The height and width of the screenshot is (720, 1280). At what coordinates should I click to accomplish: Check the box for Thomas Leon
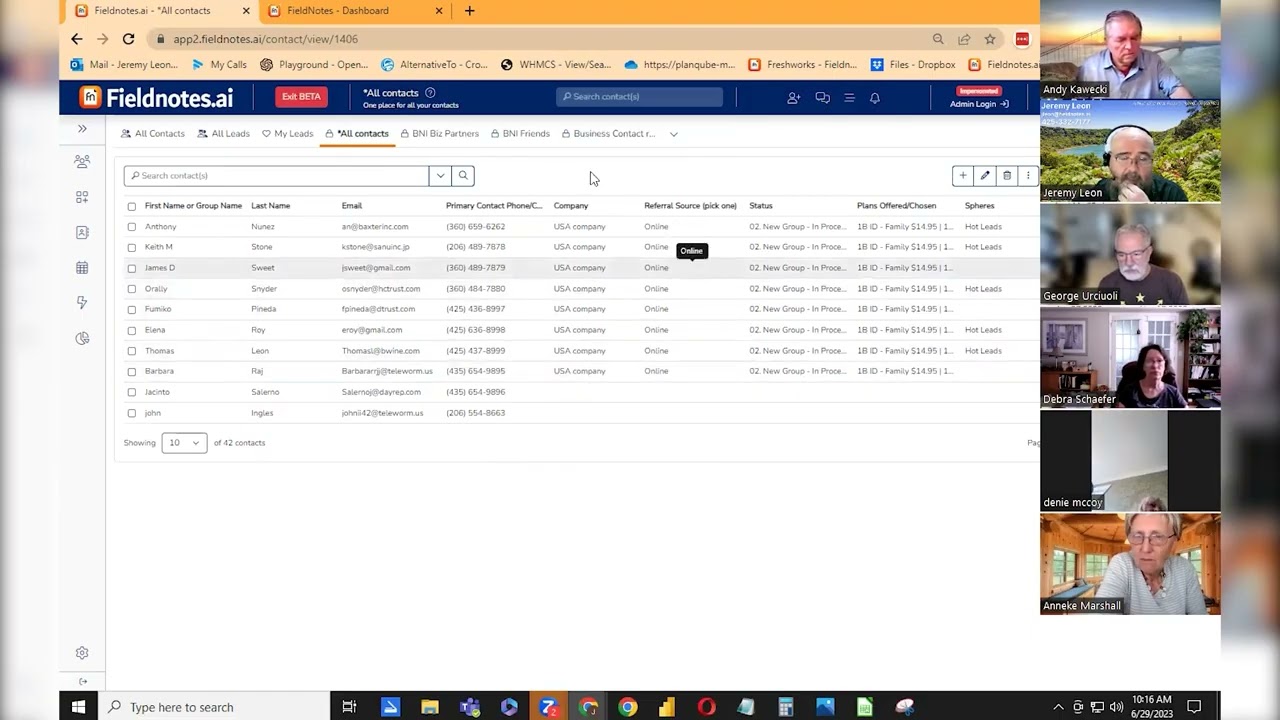[131, 351]
